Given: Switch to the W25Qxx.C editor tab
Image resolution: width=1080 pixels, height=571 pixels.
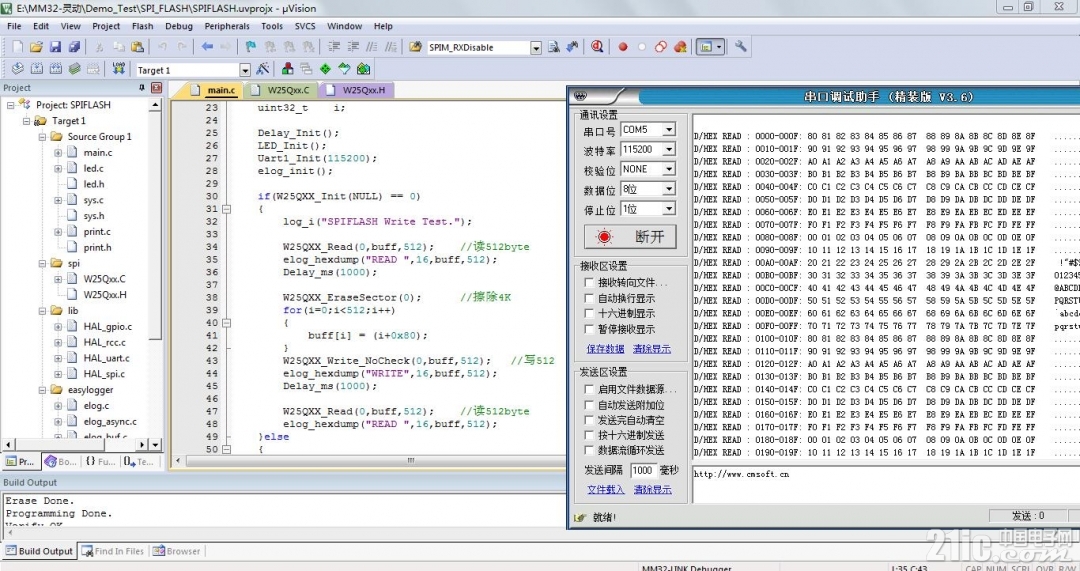Looking at the screenshot, I should 281,90.
